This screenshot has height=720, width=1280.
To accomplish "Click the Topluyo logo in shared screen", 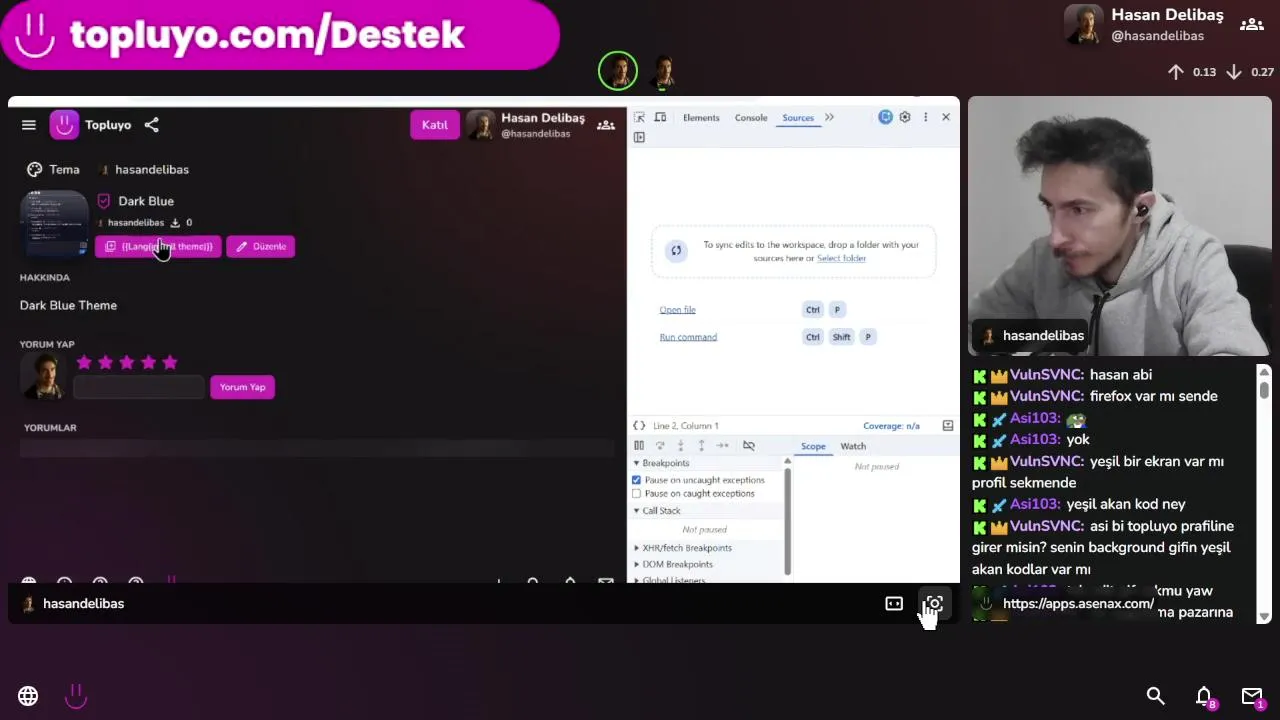I will pos(65,125).
